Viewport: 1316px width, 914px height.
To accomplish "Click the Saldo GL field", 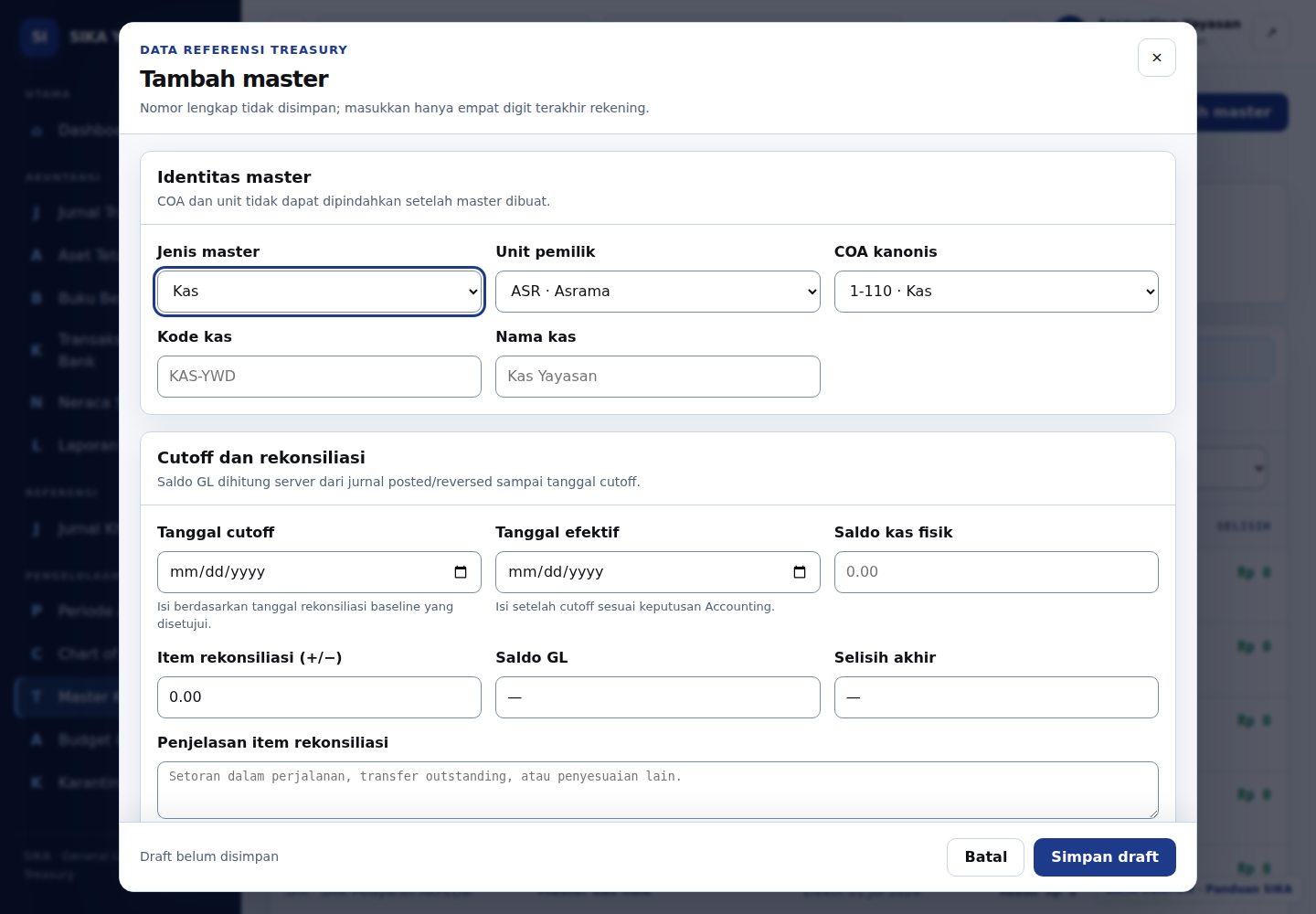I will click(x=658, y=697).
